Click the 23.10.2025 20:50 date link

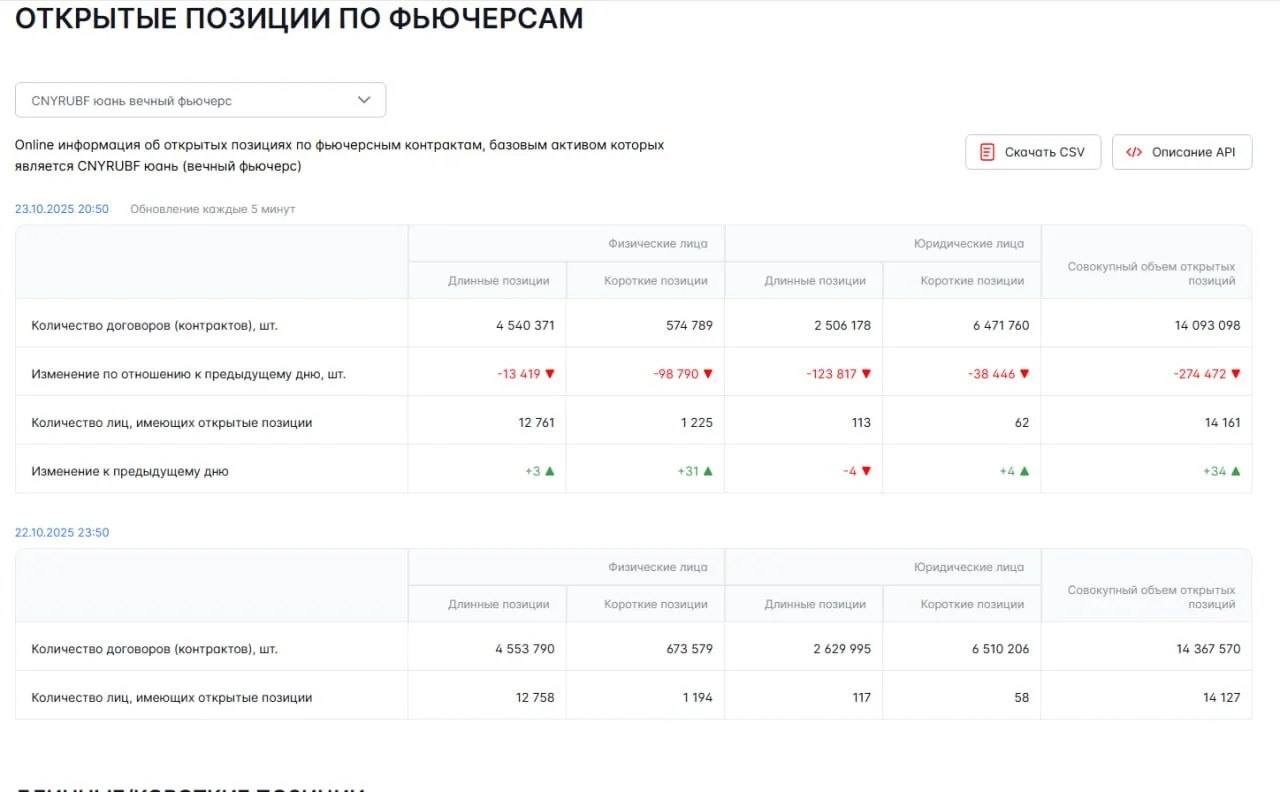tap(62, 209)
